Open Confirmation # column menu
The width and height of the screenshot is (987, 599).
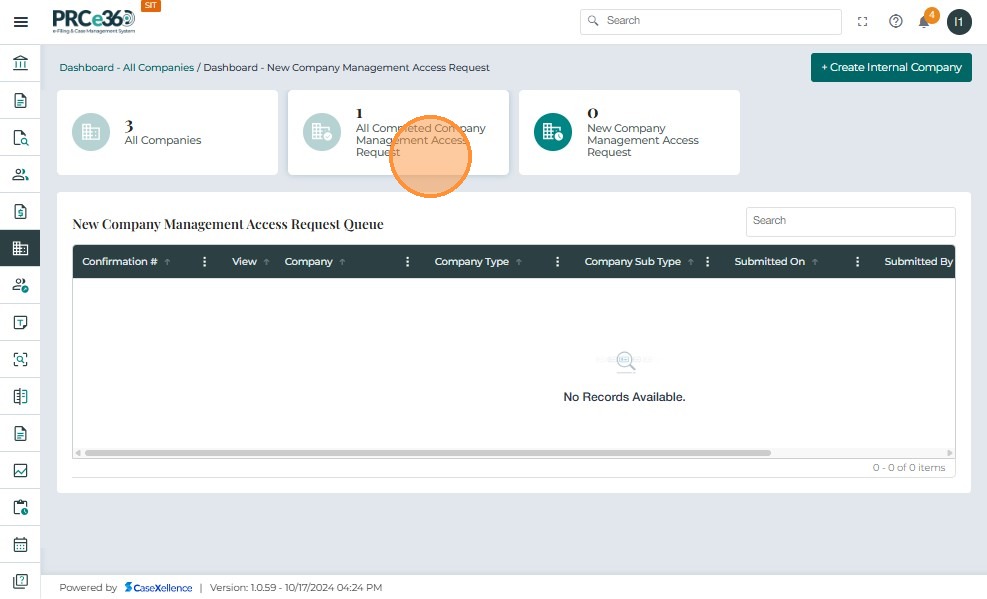[x=205, y=262]
